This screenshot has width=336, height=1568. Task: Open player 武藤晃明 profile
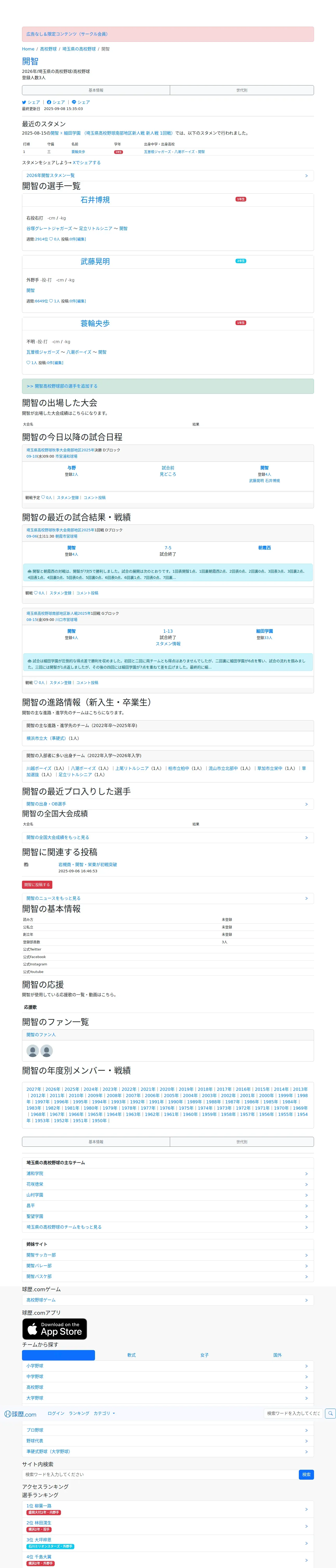95,262
